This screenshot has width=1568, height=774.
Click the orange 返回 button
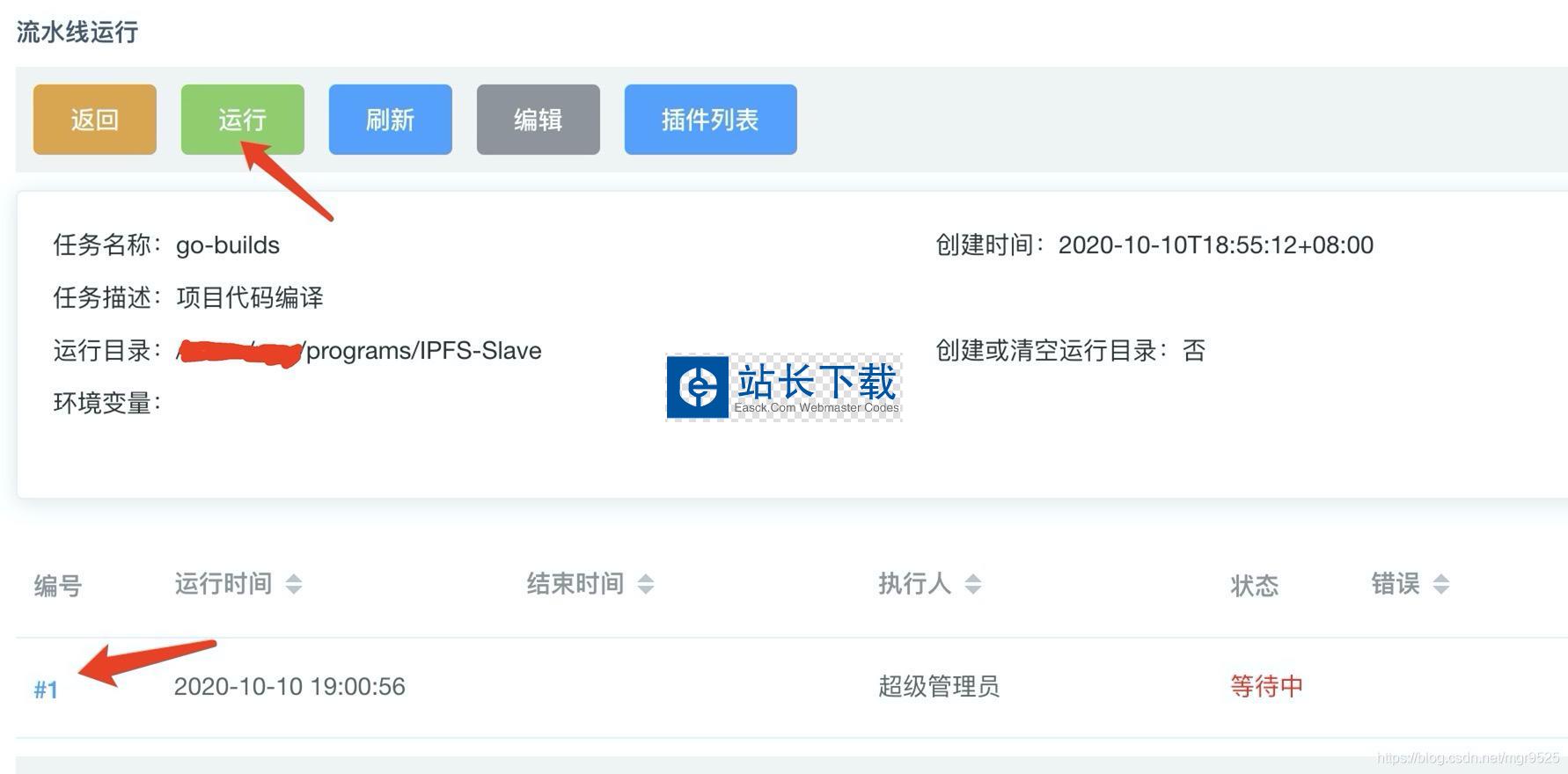tap(95, 120)
